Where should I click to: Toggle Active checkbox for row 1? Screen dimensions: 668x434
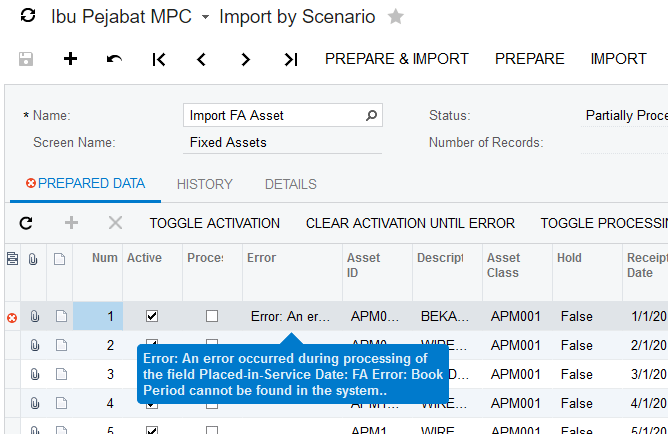pos(152,316)
